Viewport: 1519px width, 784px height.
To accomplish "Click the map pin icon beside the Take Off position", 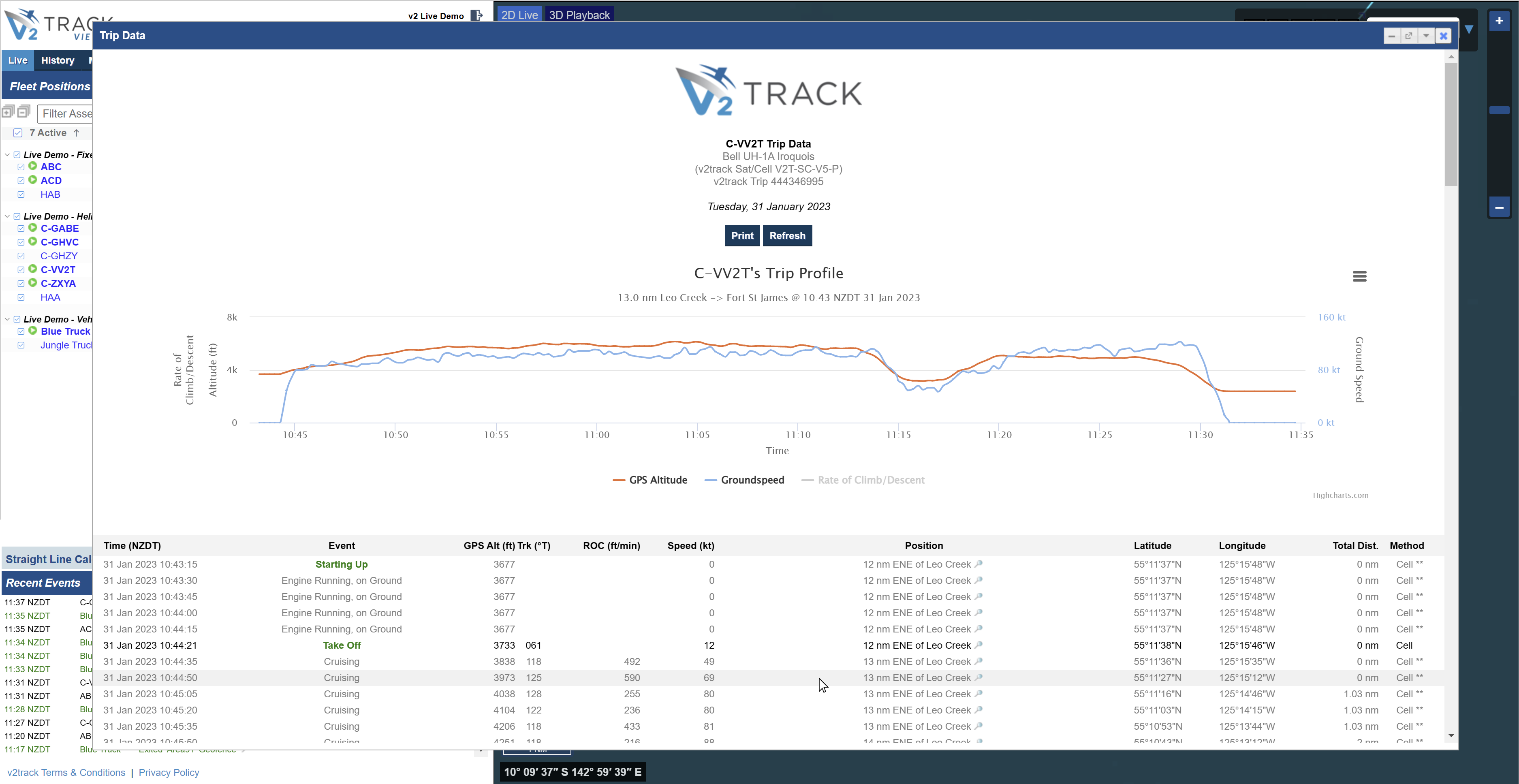I will pyautogui.click(x=979, y=645).
